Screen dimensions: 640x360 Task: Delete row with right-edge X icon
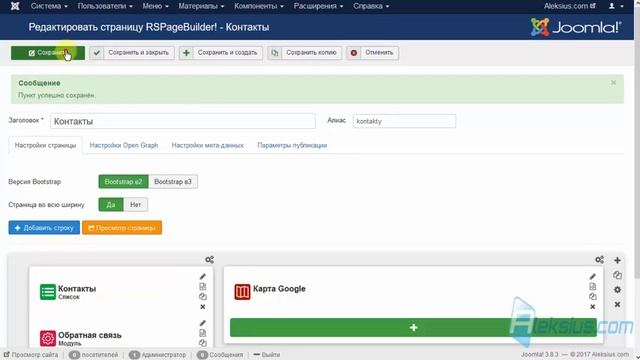click(x=617, y=304)
